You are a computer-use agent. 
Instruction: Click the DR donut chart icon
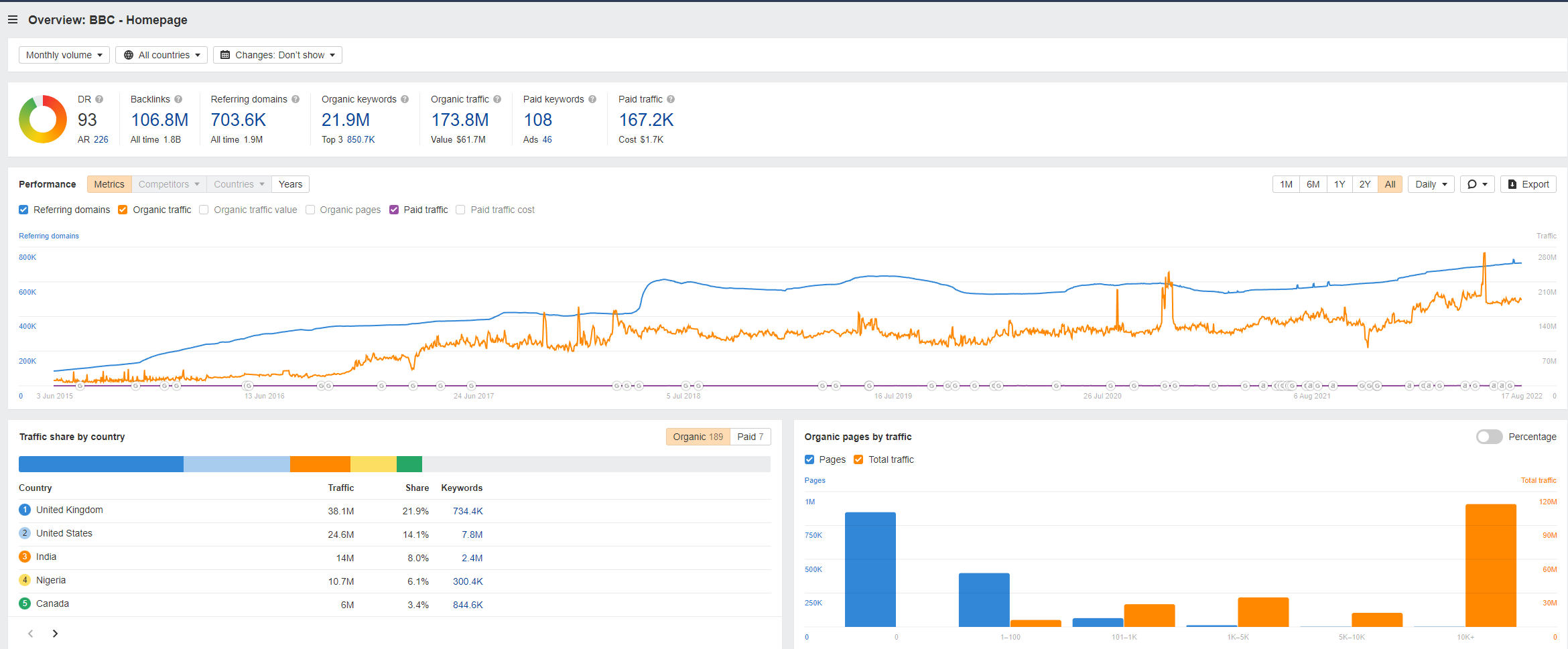(x=43, y=119)
